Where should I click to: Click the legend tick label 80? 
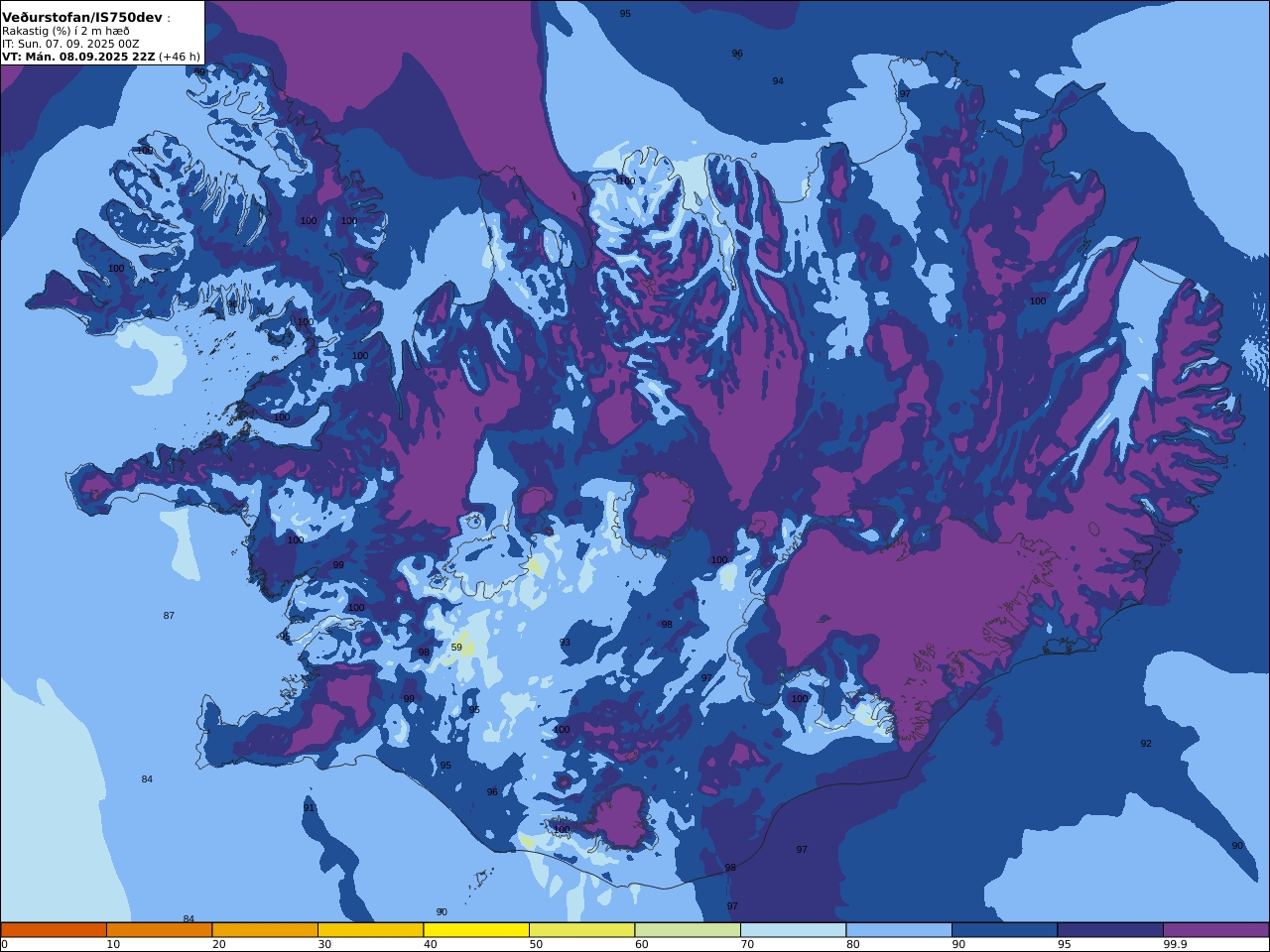tap(852, 945)
